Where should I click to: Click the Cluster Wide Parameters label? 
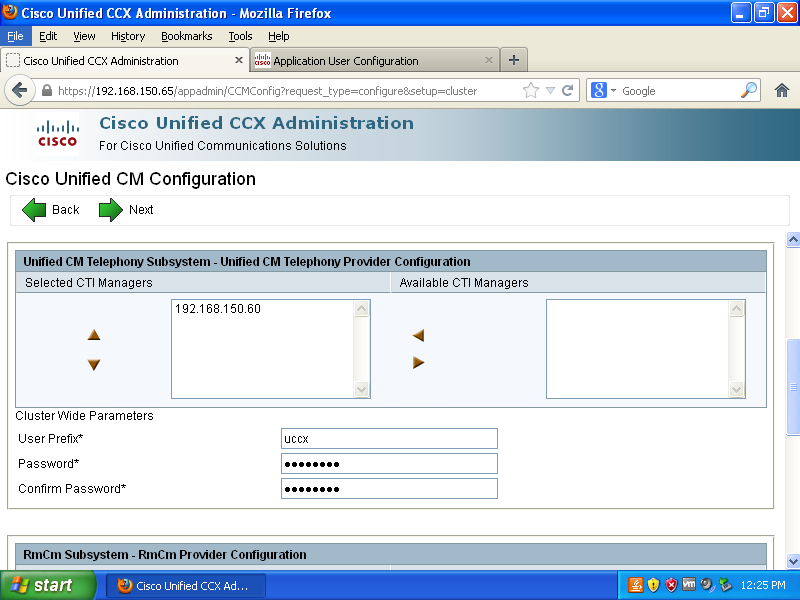click(84, 416)
